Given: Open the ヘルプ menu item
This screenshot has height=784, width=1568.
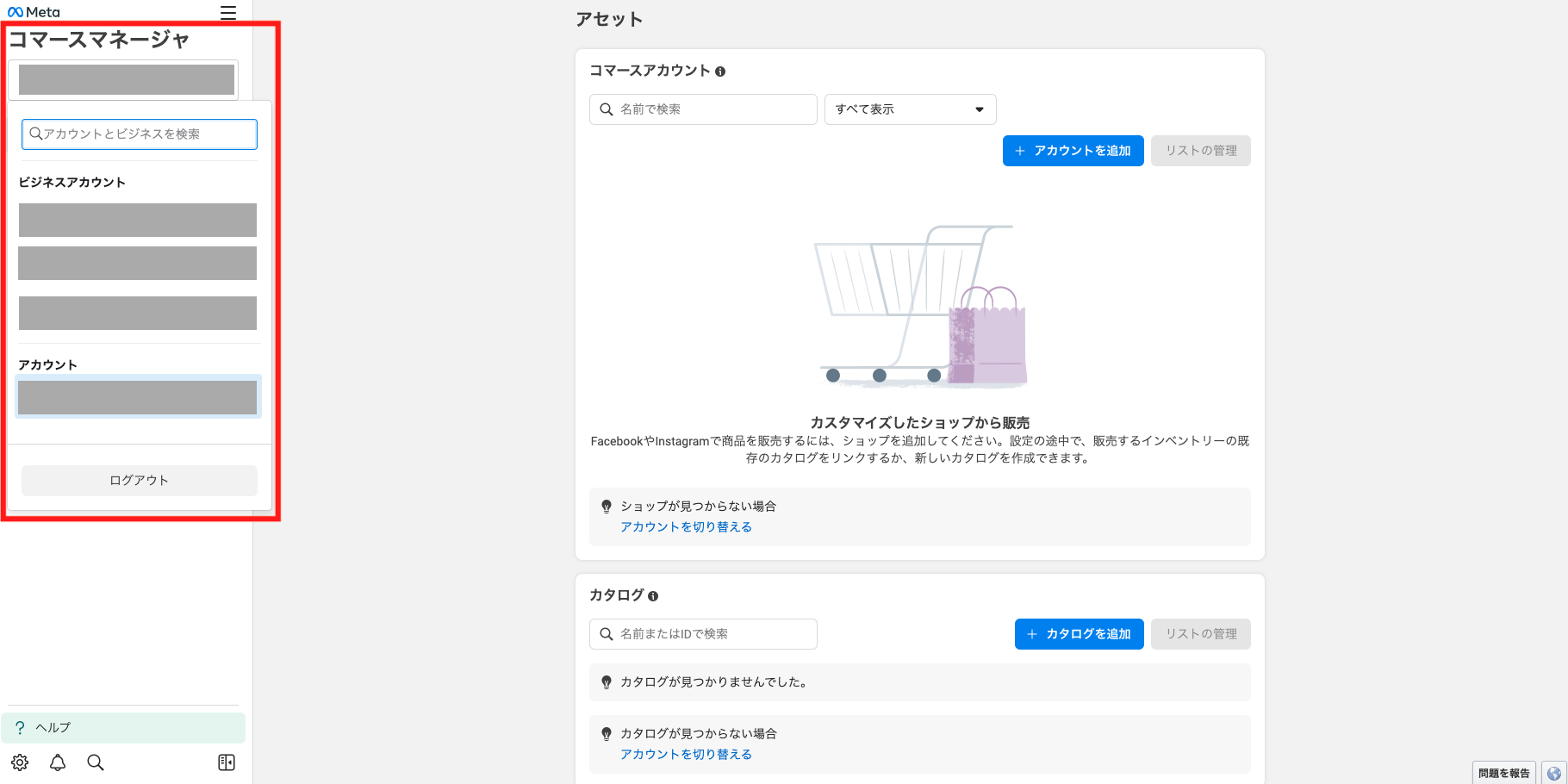Looking at the screenshot, I should [x=123, y=728].
